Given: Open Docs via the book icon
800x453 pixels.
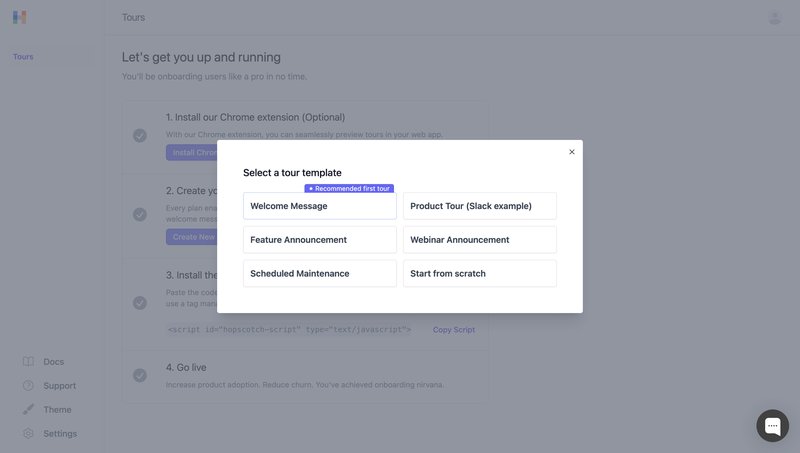Looking at the screenshot, I should 28,362.
